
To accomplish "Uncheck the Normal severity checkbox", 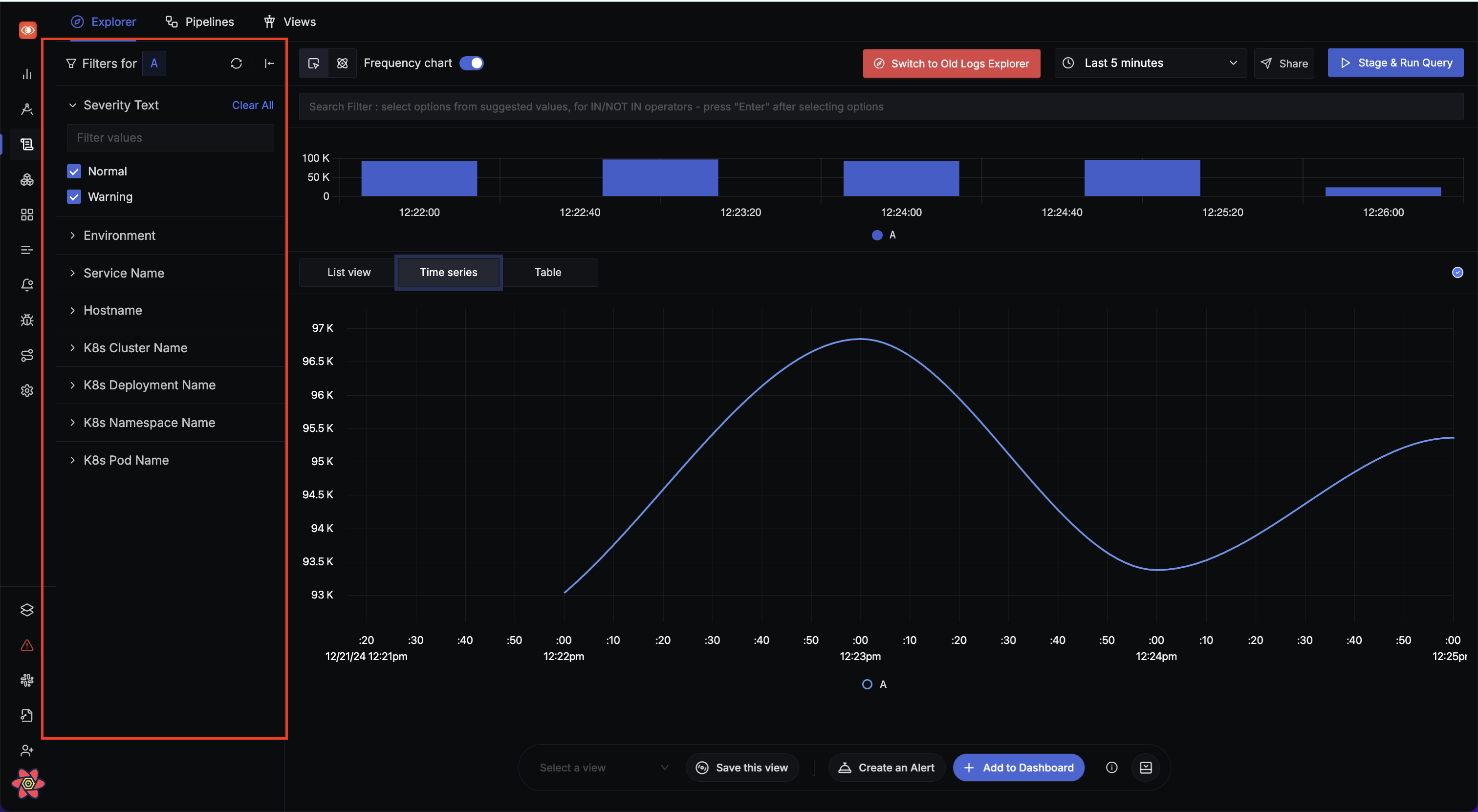I will coord(74,171).
